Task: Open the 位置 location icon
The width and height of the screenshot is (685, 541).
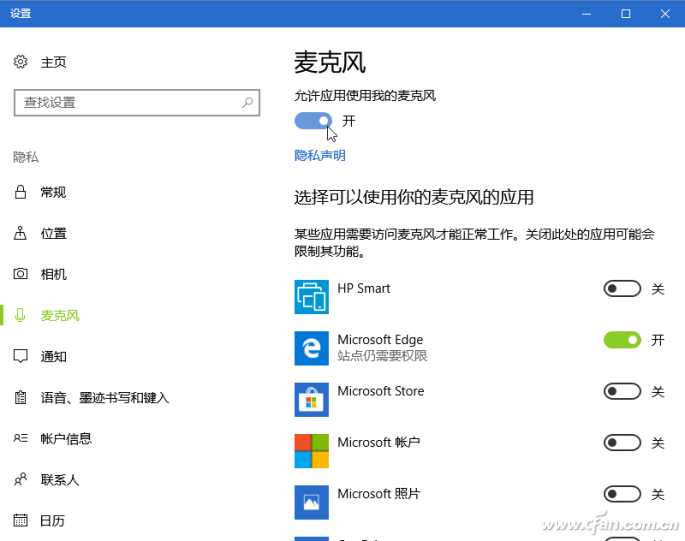Action: (20, 233)
